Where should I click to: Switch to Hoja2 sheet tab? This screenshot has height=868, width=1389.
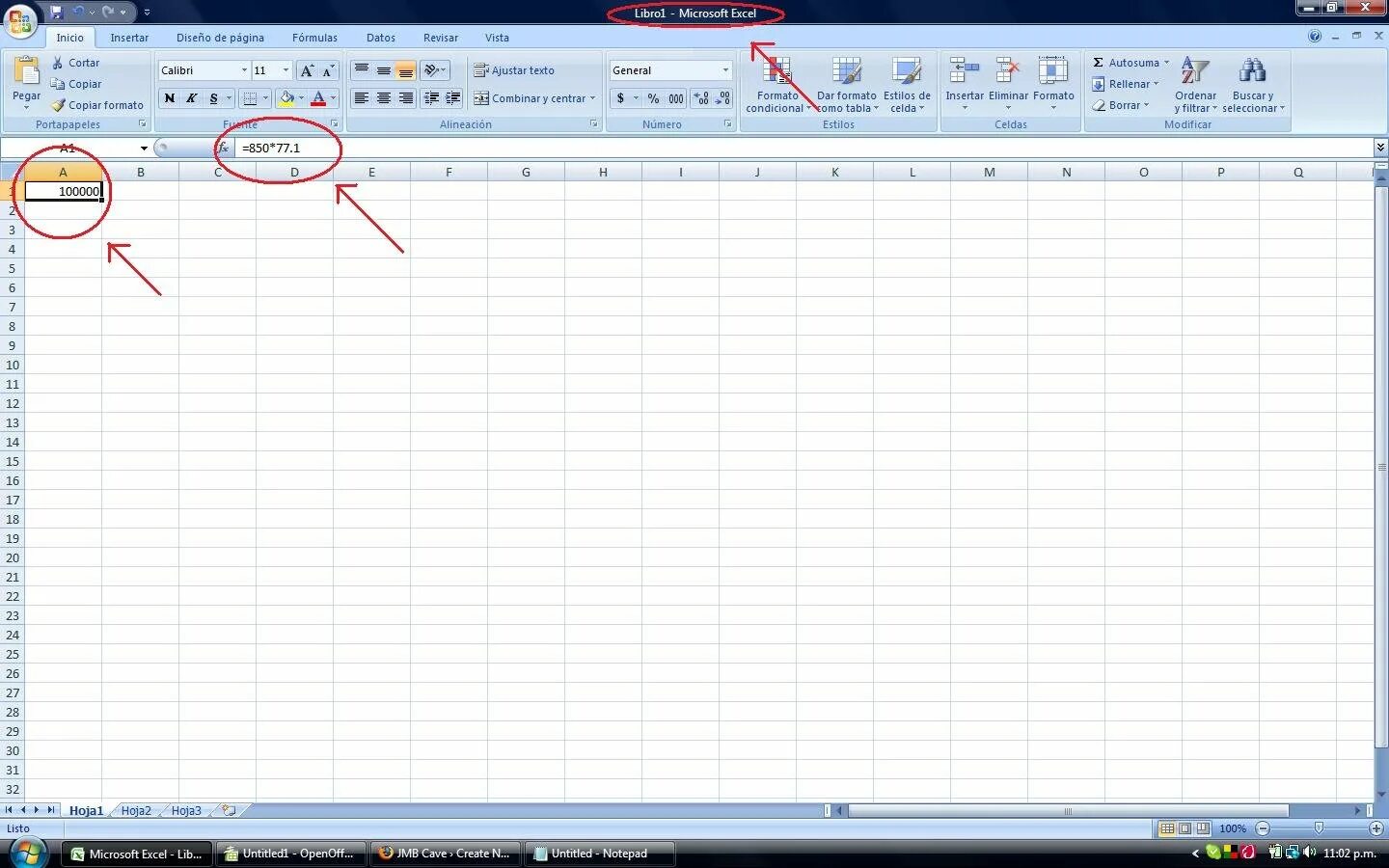pyautogui.click(x=136, y=811)
